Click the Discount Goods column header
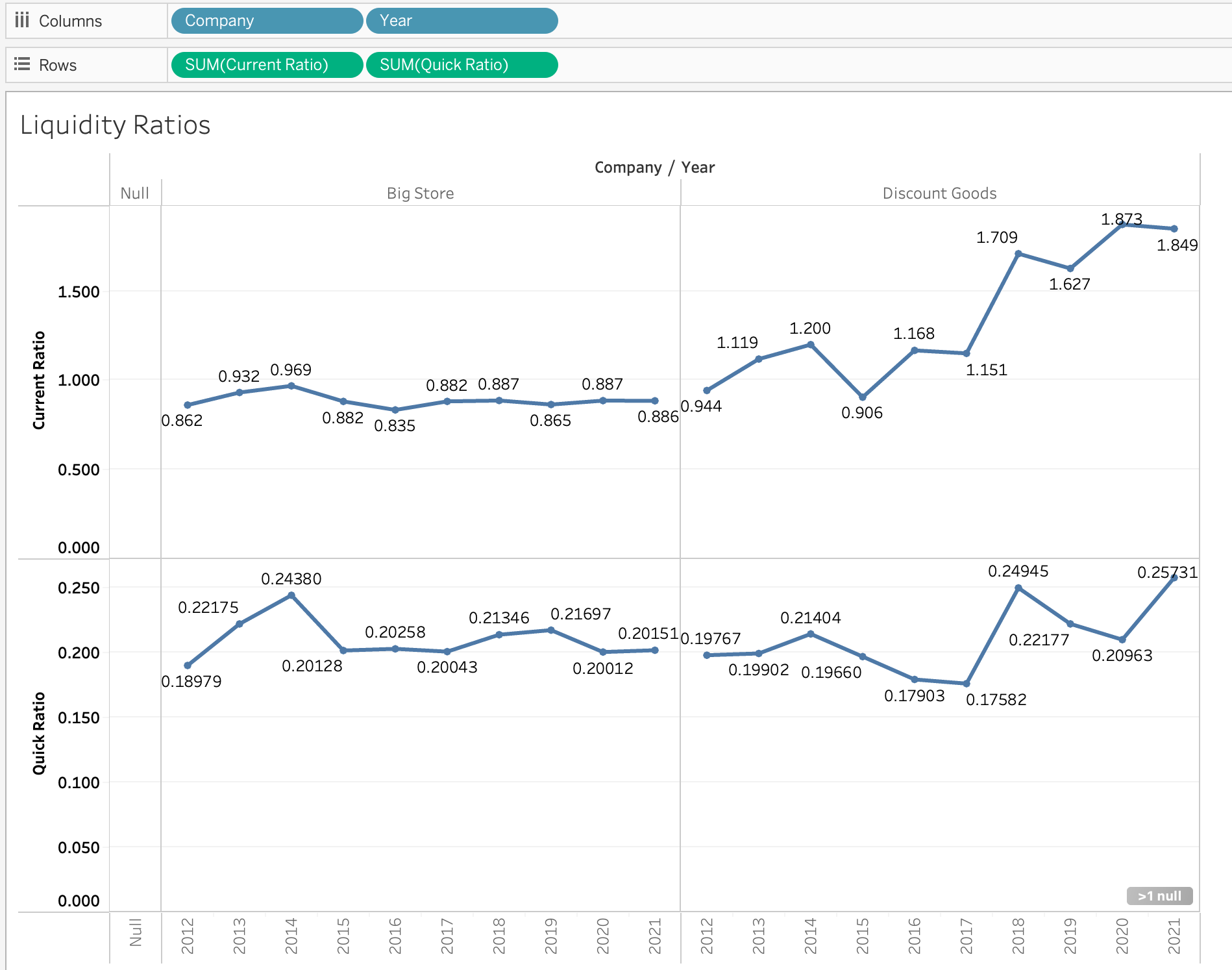Image resolution: width=1232 pixels, height=970 pixels. (940, 193)
